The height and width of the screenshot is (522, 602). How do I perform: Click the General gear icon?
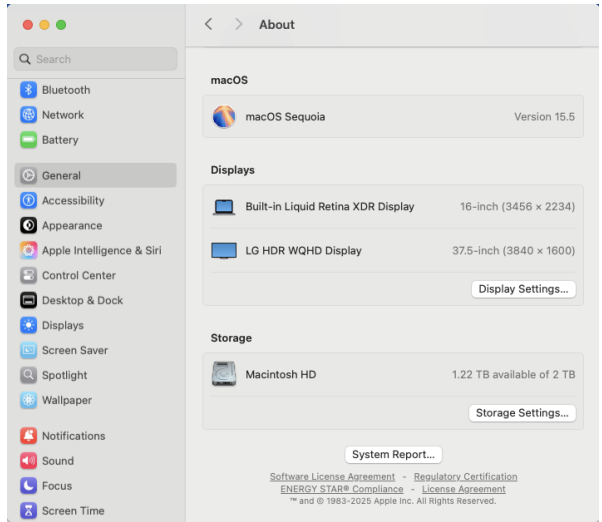(28, 175)
